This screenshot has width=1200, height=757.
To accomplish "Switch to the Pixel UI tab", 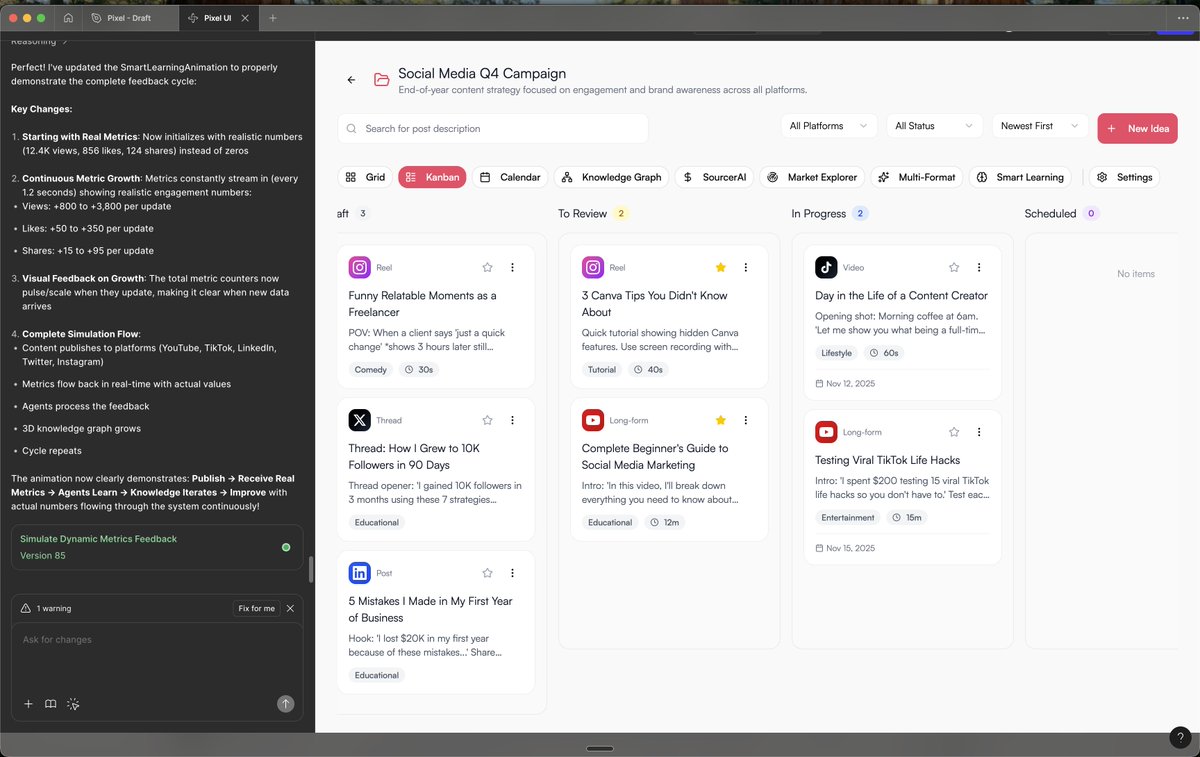I will coord(216,18).
